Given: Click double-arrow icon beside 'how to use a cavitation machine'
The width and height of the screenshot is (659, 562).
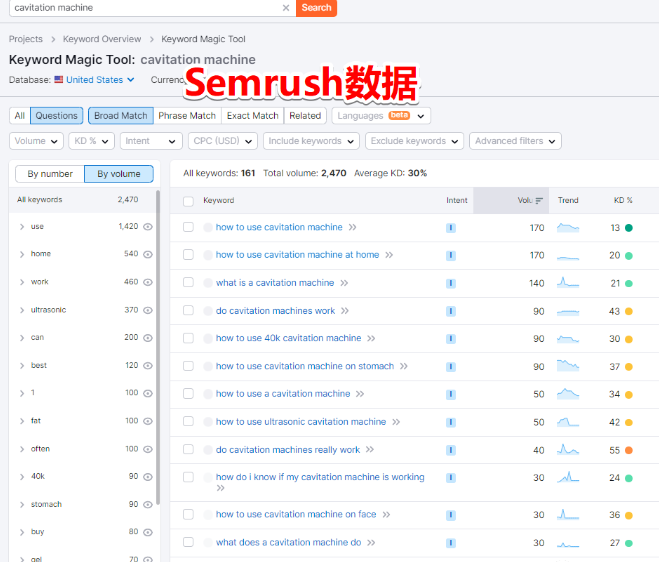Looking at the screenshot, I should click(x=360, y=394).
